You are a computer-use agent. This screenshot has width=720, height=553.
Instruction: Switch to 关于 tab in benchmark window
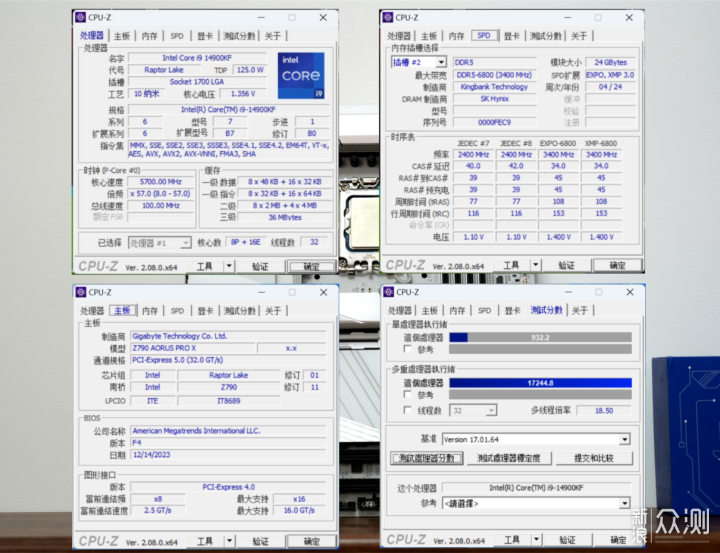[x=579, y=310]
